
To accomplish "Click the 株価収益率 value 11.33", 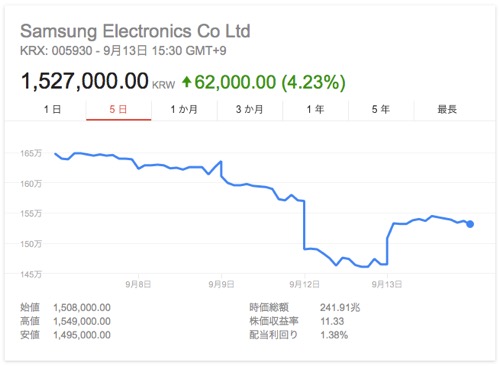I will (332, 321).
